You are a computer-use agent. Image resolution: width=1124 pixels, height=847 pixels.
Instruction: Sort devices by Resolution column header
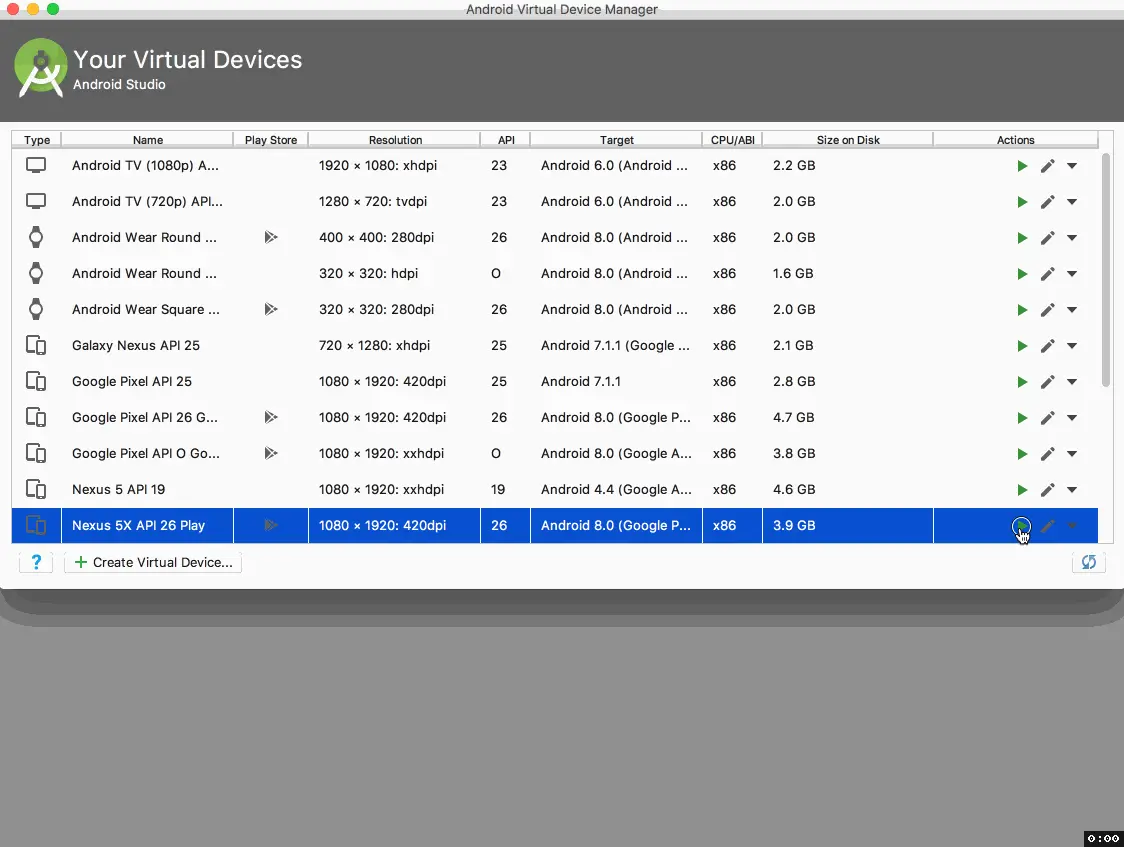click(x=395, y=140)
